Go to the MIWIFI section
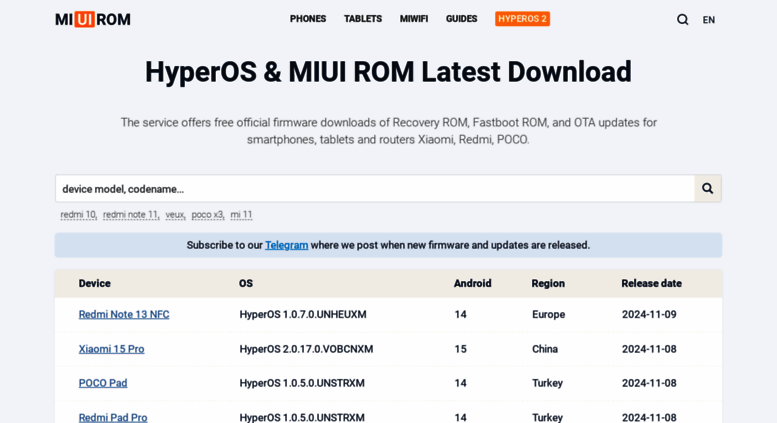 pos(414,19)
